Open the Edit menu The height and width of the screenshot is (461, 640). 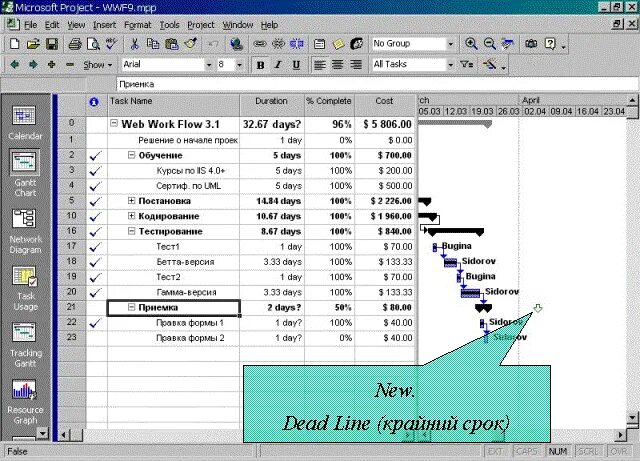(52, 25)
